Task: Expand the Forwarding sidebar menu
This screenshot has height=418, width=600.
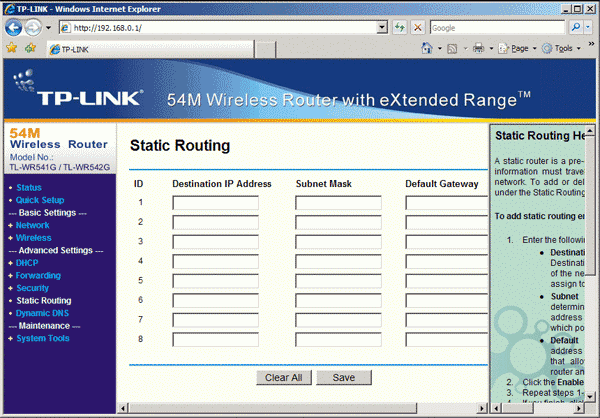Action: [38, 276]
